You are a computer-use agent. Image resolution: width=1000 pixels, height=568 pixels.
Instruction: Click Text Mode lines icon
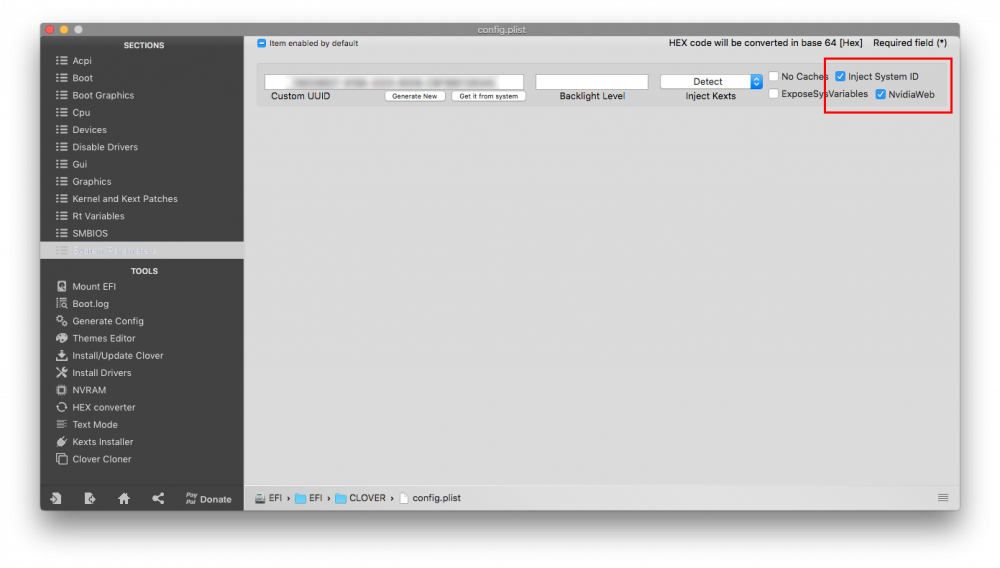(x=61, y=424)
